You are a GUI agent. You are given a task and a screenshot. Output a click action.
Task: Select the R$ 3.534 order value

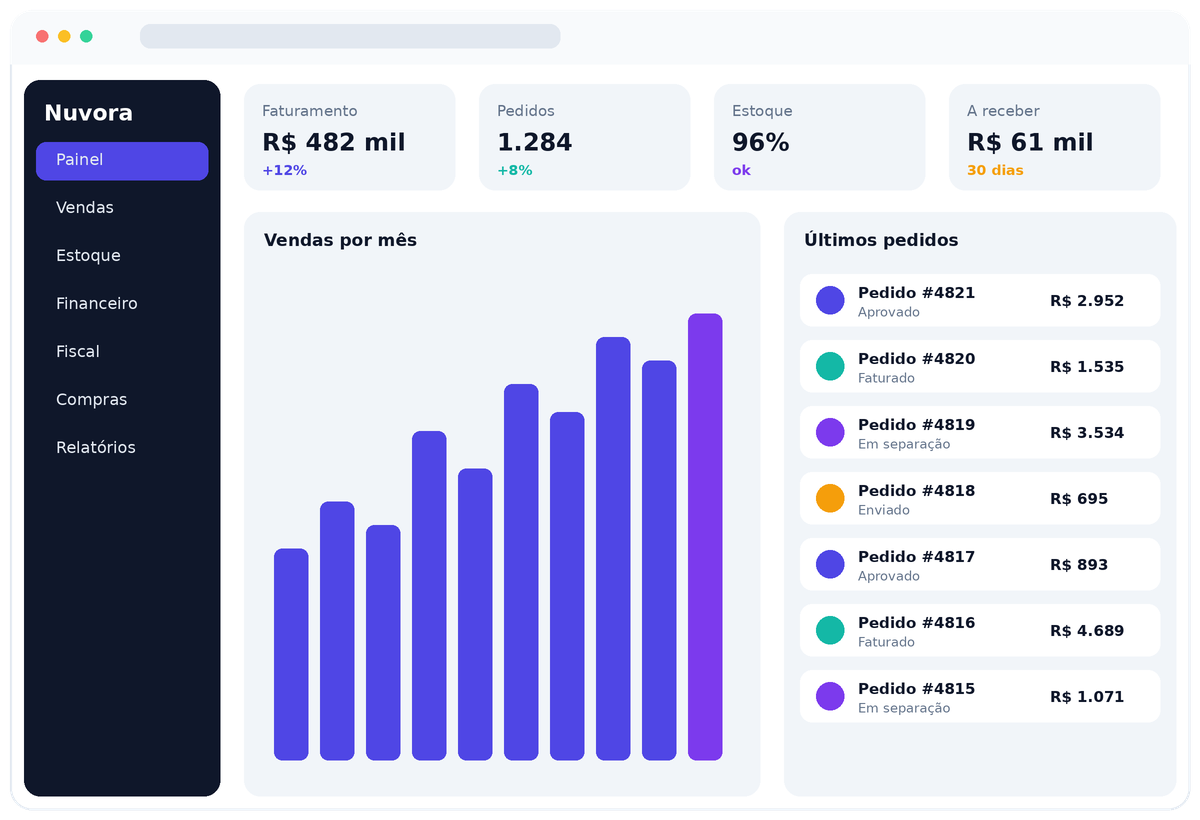point(1087,433)
